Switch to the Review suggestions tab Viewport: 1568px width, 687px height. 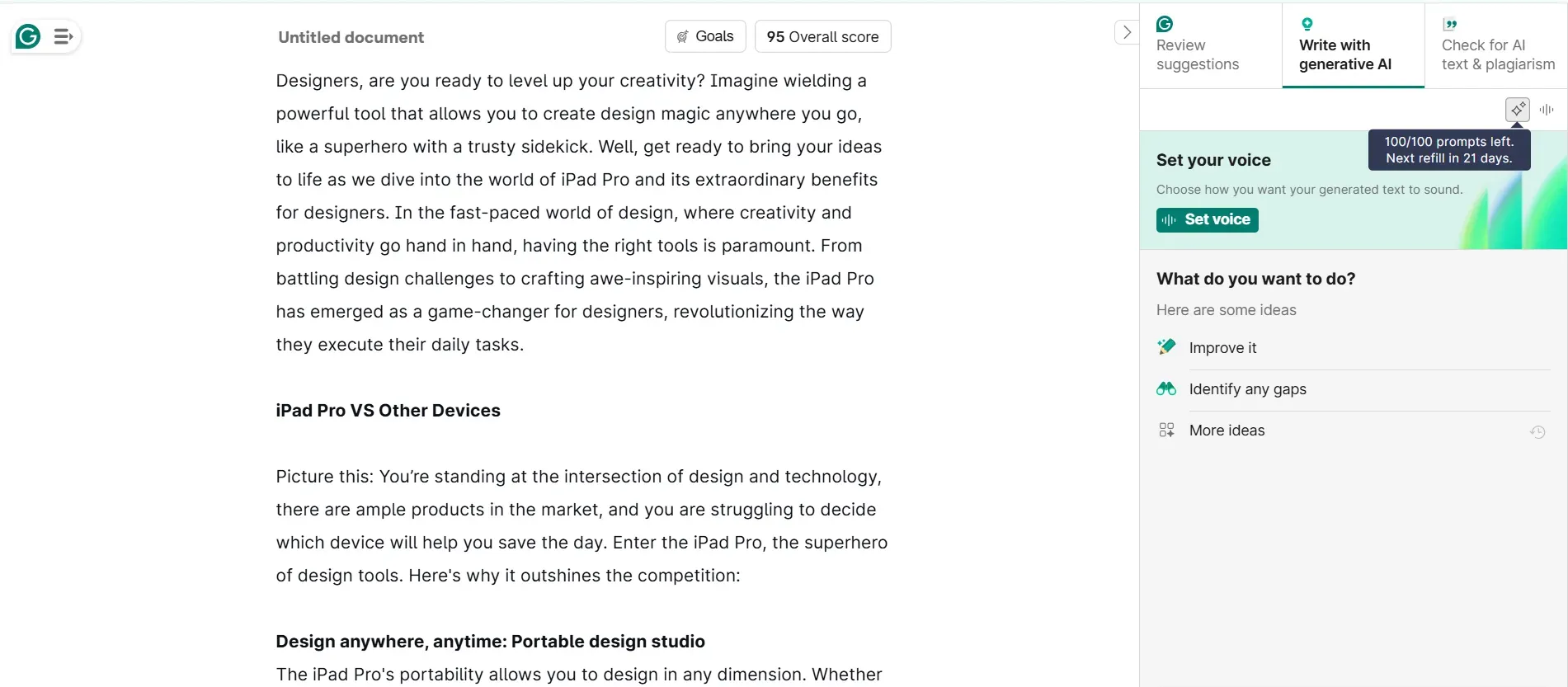[x=1198, y=45]
